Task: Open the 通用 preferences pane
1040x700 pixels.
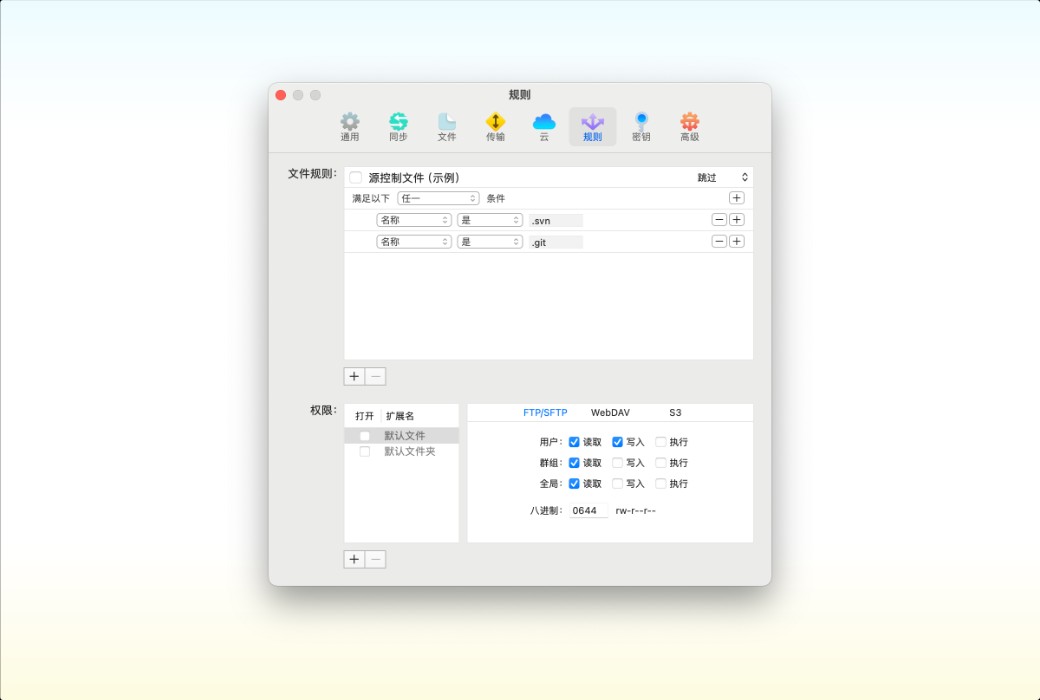Action: point(350,125)
